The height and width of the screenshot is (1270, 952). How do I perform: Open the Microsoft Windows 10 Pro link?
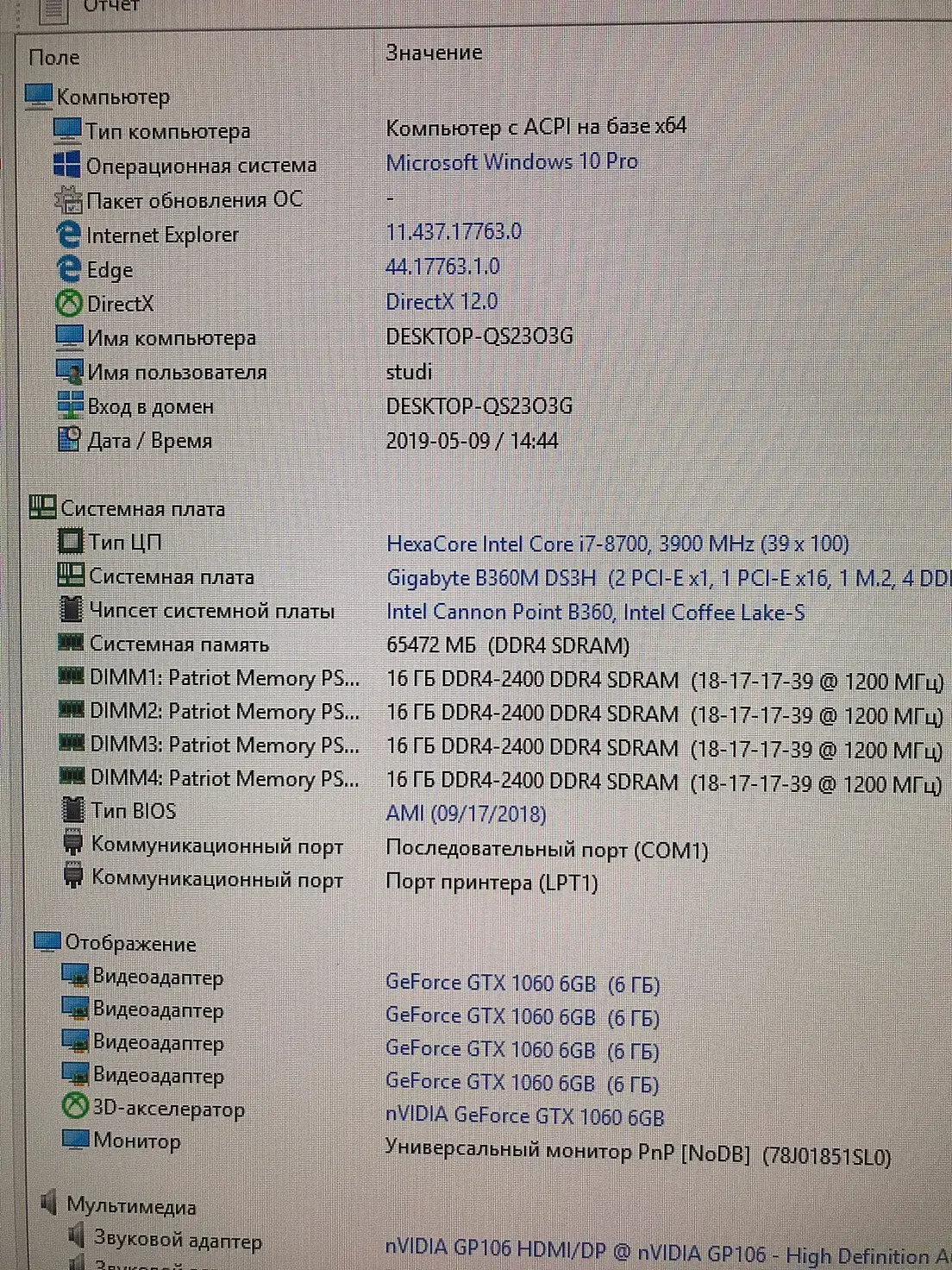coord(512,161)
